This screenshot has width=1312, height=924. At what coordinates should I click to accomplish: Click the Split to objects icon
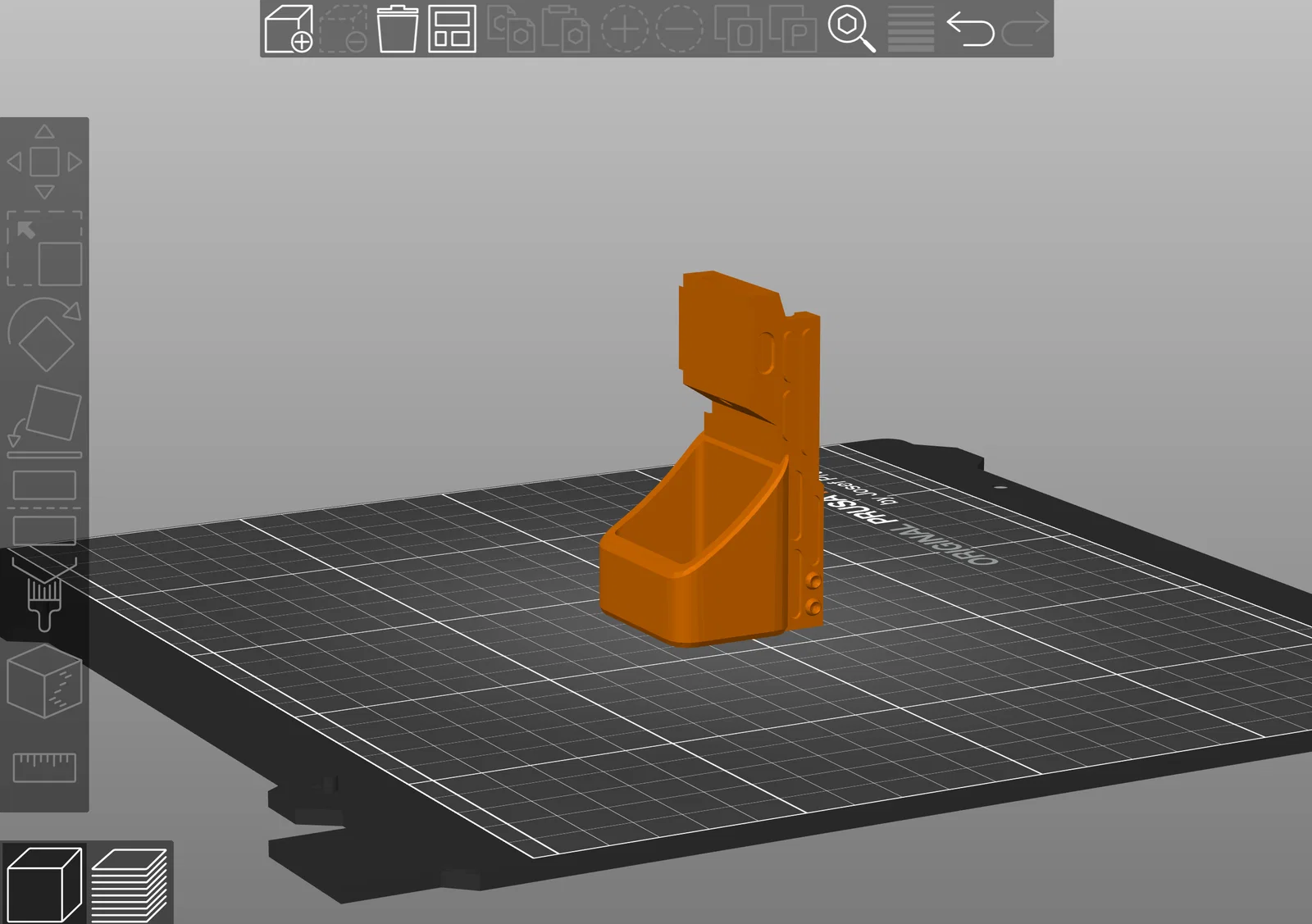pyautogui.click(x=738, y=29)
